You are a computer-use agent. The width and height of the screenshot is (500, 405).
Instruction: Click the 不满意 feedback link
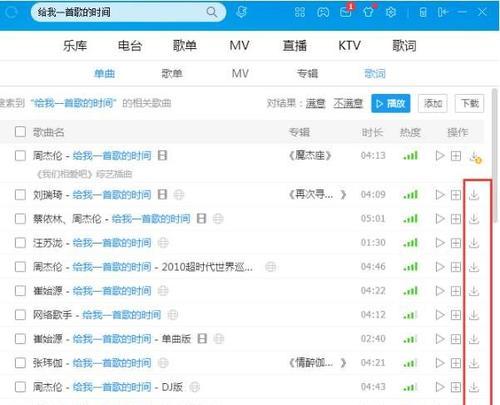click(x=348, y=103)
